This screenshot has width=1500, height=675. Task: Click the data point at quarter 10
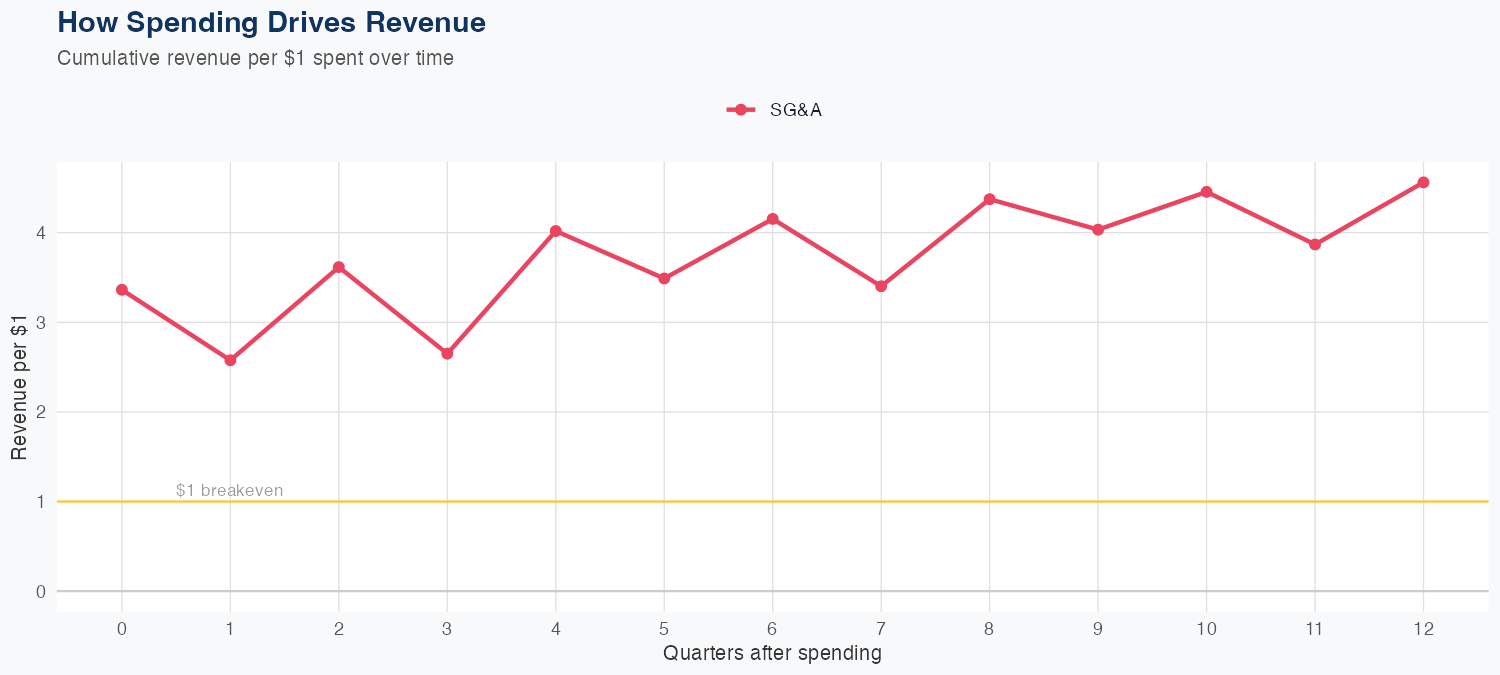pos(1207,192)
